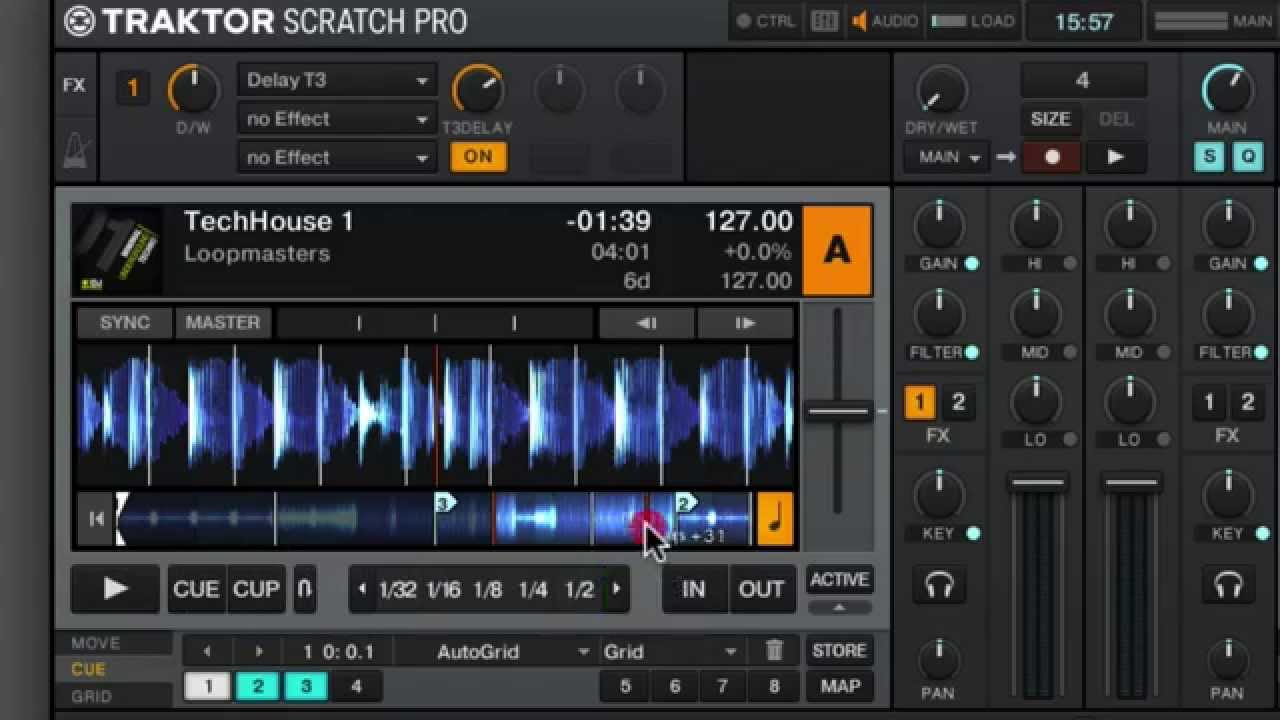1280x720 pixels.
Task: Click the D/W effect knob
Action: point(193,91)
